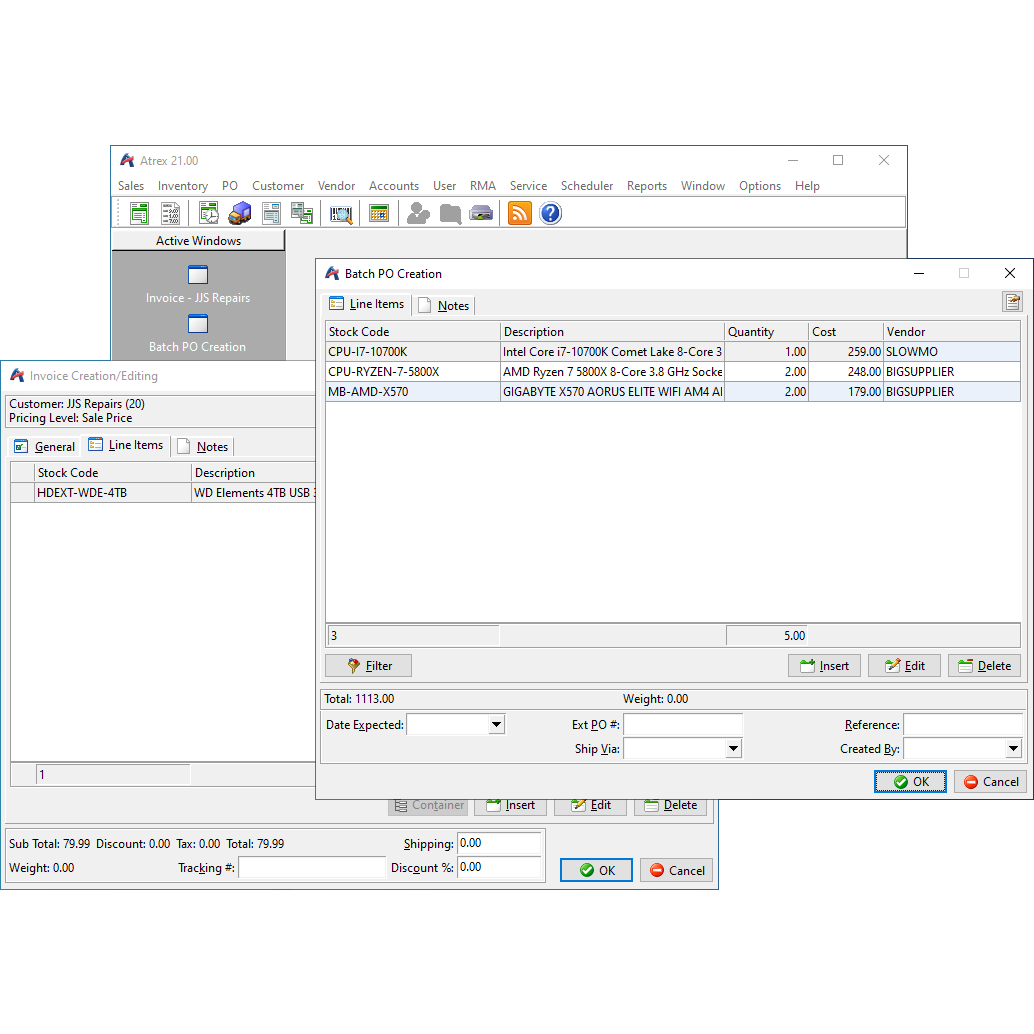Open the Reports menu
The width and height of the screenshot is (1034, 1034).
click(x=647, y=186)
